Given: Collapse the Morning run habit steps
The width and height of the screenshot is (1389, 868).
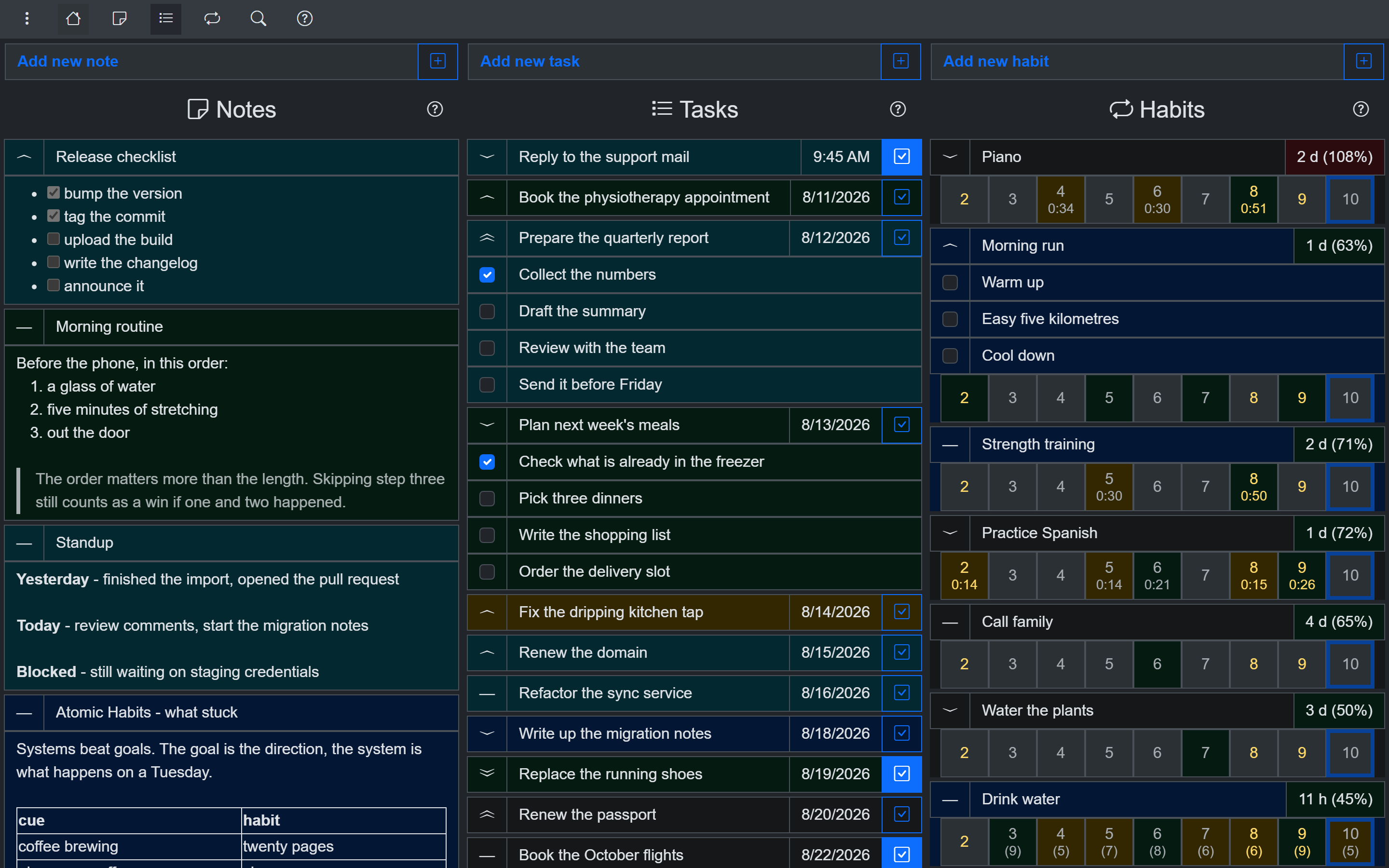Looking at the screenshot, I should tap(950, 246).
